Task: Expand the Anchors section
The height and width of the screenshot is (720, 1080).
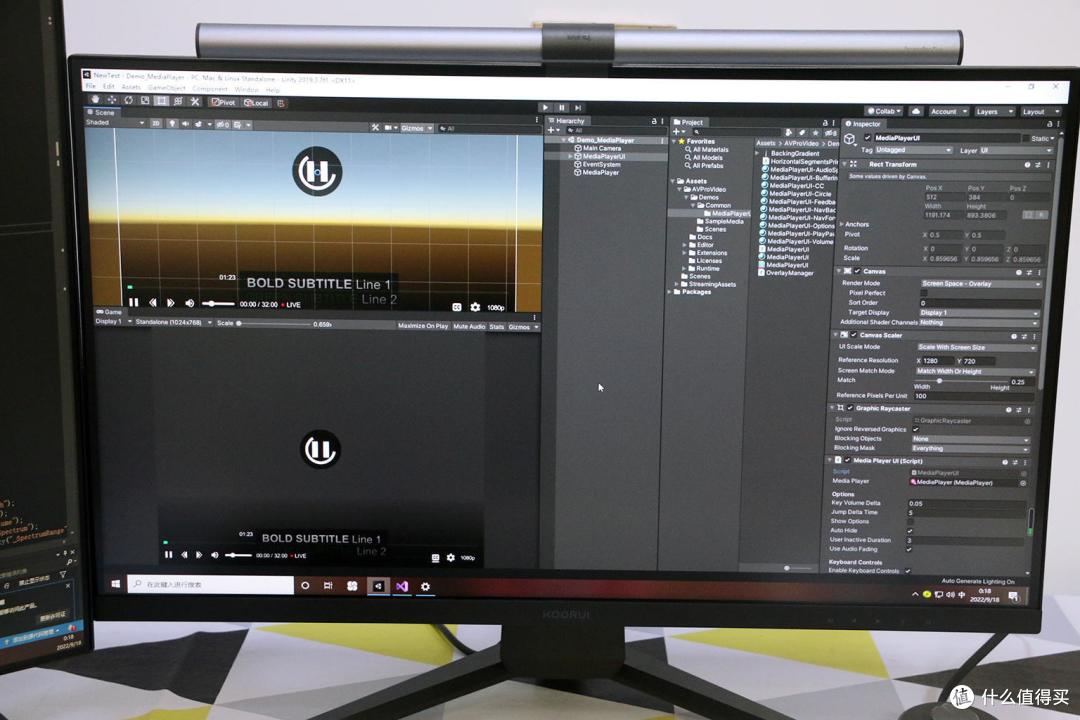Action: click(x=842, y=224)
